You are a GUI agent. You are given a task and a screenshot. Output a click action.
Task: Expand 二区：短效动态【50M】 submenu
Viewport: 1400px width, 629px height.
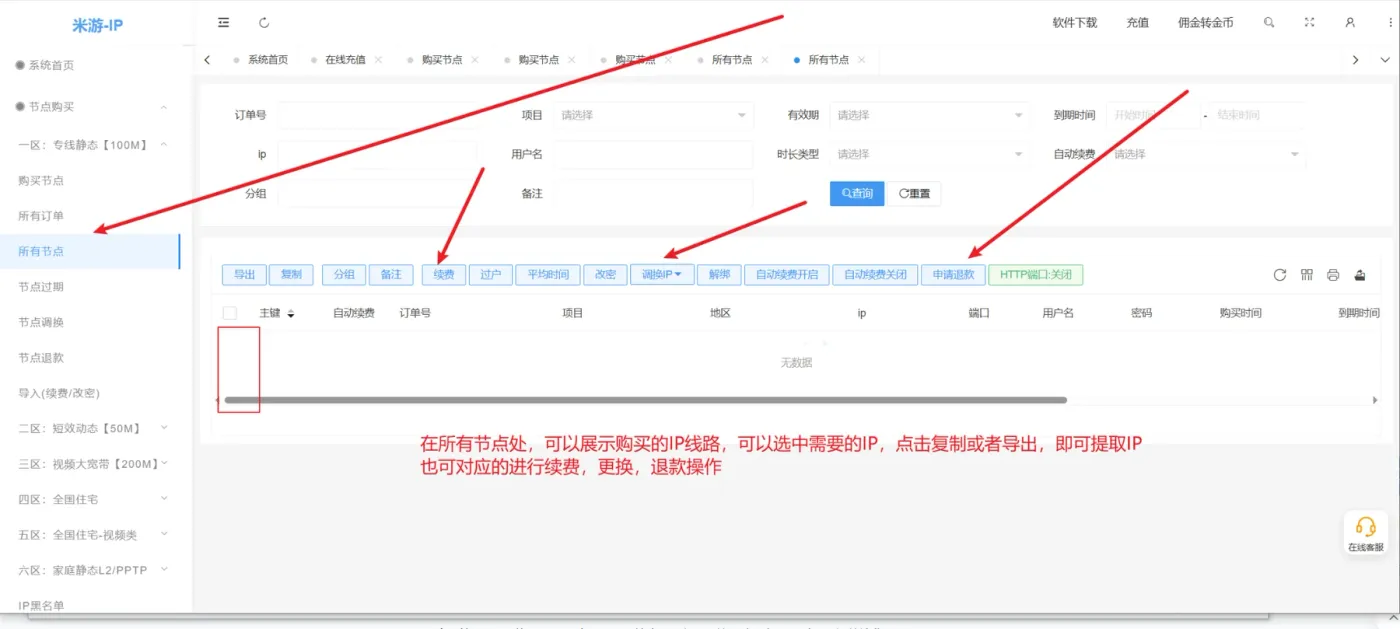(164, 428)
